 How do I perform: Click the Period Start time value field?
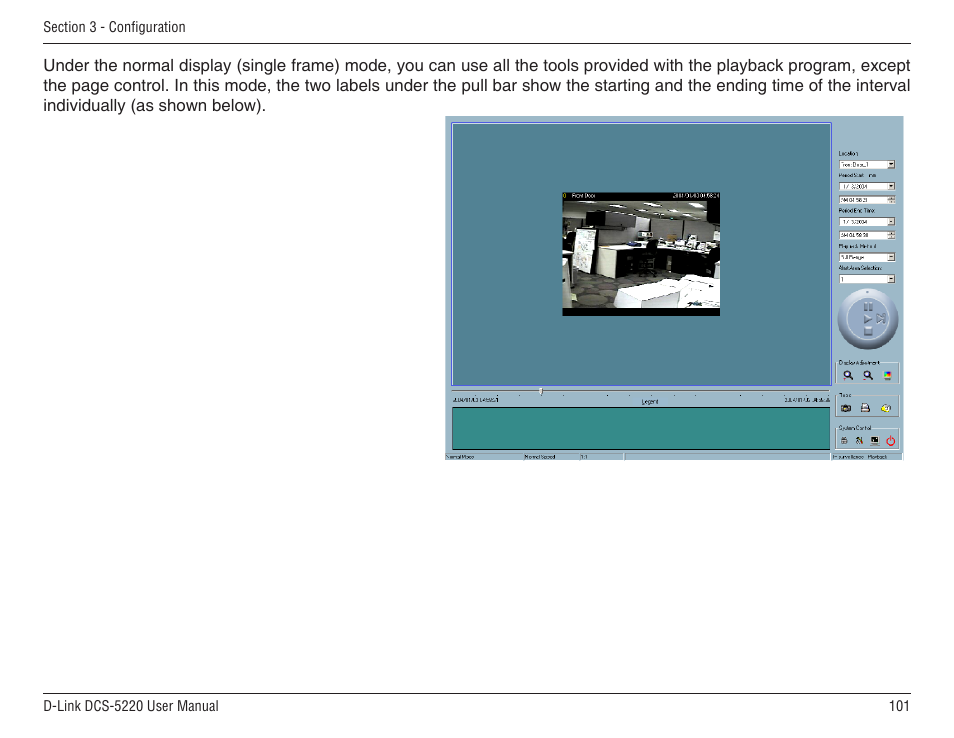(x=863, y=200)
